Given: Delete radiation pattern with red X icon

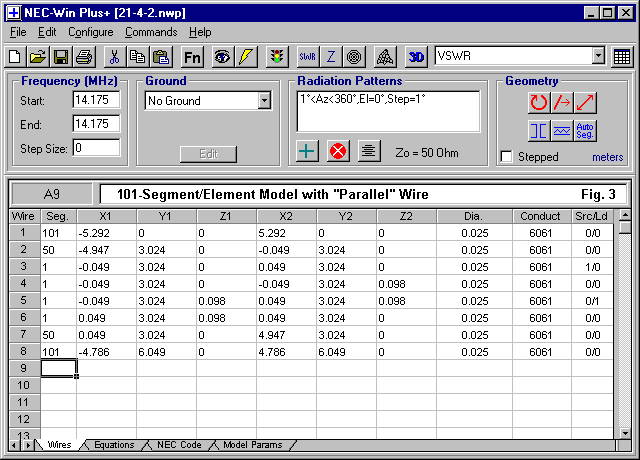Looking at the screenshot, I should [x=338, y=151].
